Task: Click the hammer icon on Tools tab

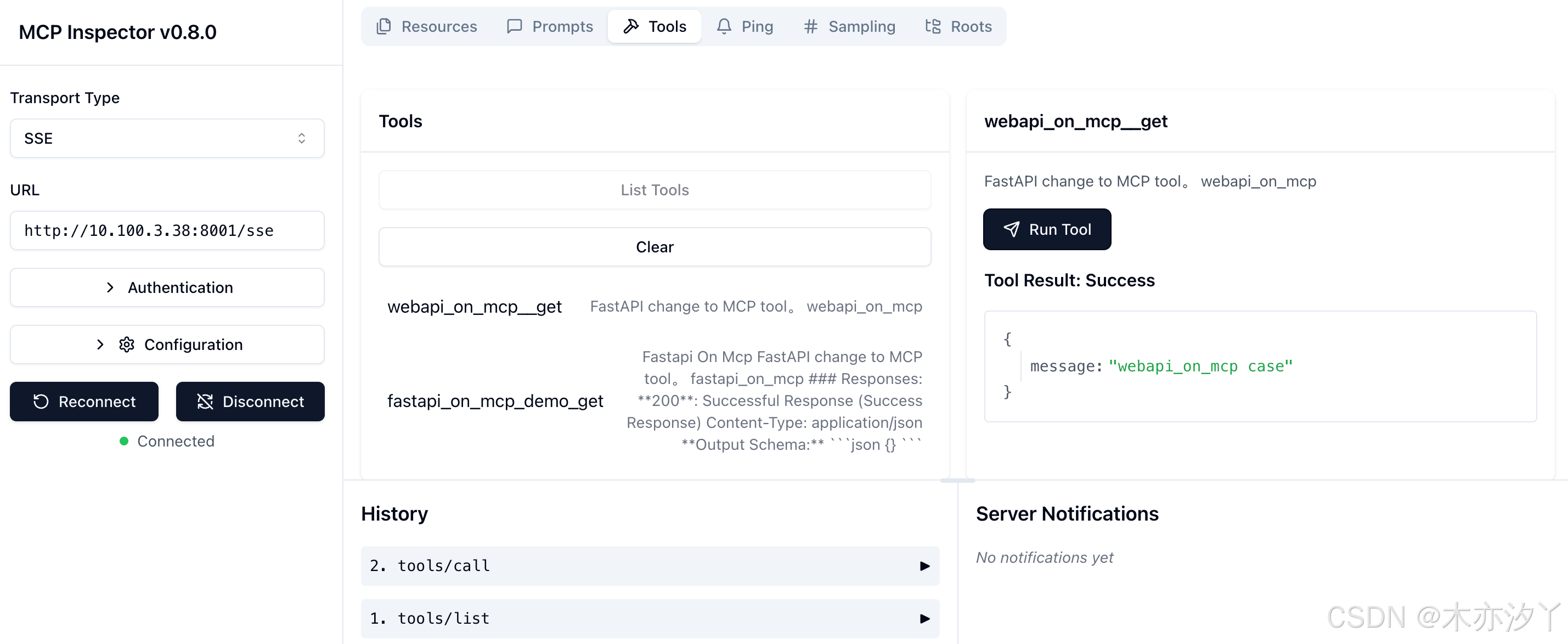Action: pyautogui.click(x=631, y=27)
